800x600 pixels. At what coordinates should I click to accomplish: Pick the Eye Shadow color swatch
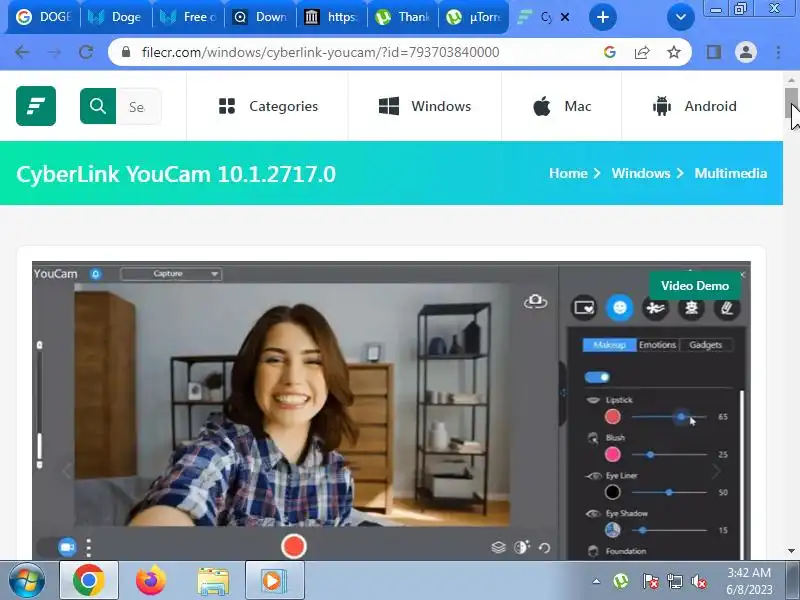pyautogui.click(x=612, y=530)
